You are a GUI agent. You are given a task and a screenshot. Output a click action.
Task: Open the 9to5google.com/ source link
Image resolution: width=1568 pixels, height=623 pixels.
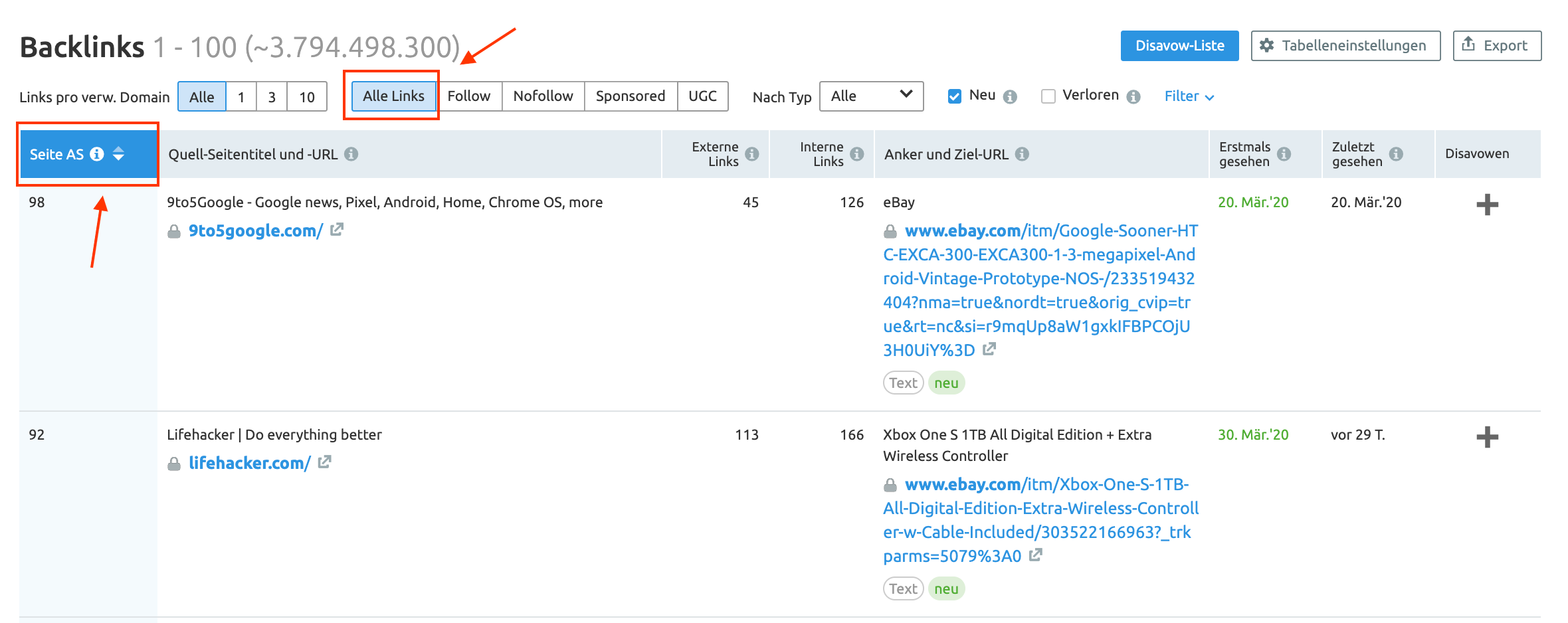pos(256,231)
